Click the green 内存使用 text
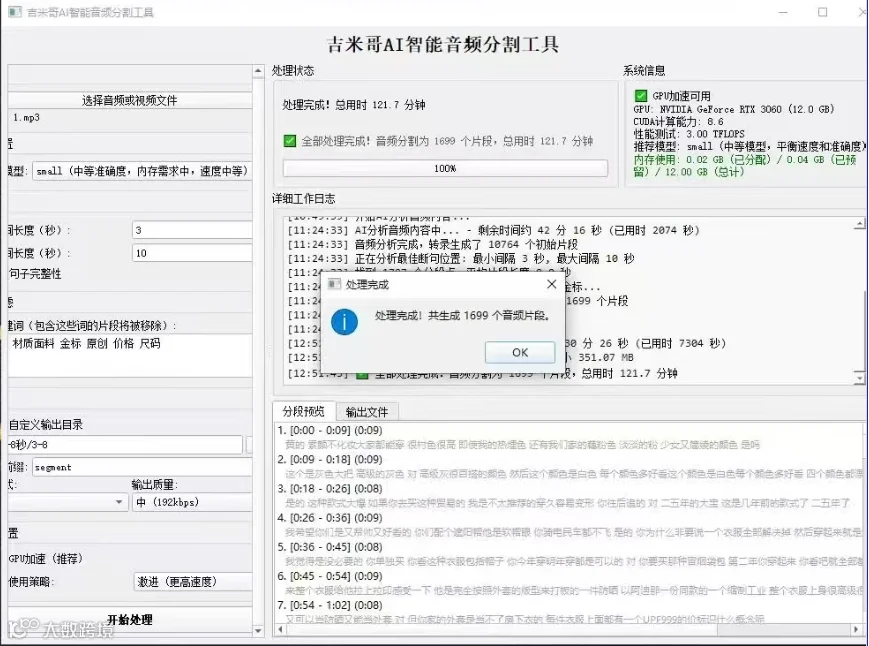Image resolution: width=869 pixels, height=646 pixels. (x=745, y=166)
